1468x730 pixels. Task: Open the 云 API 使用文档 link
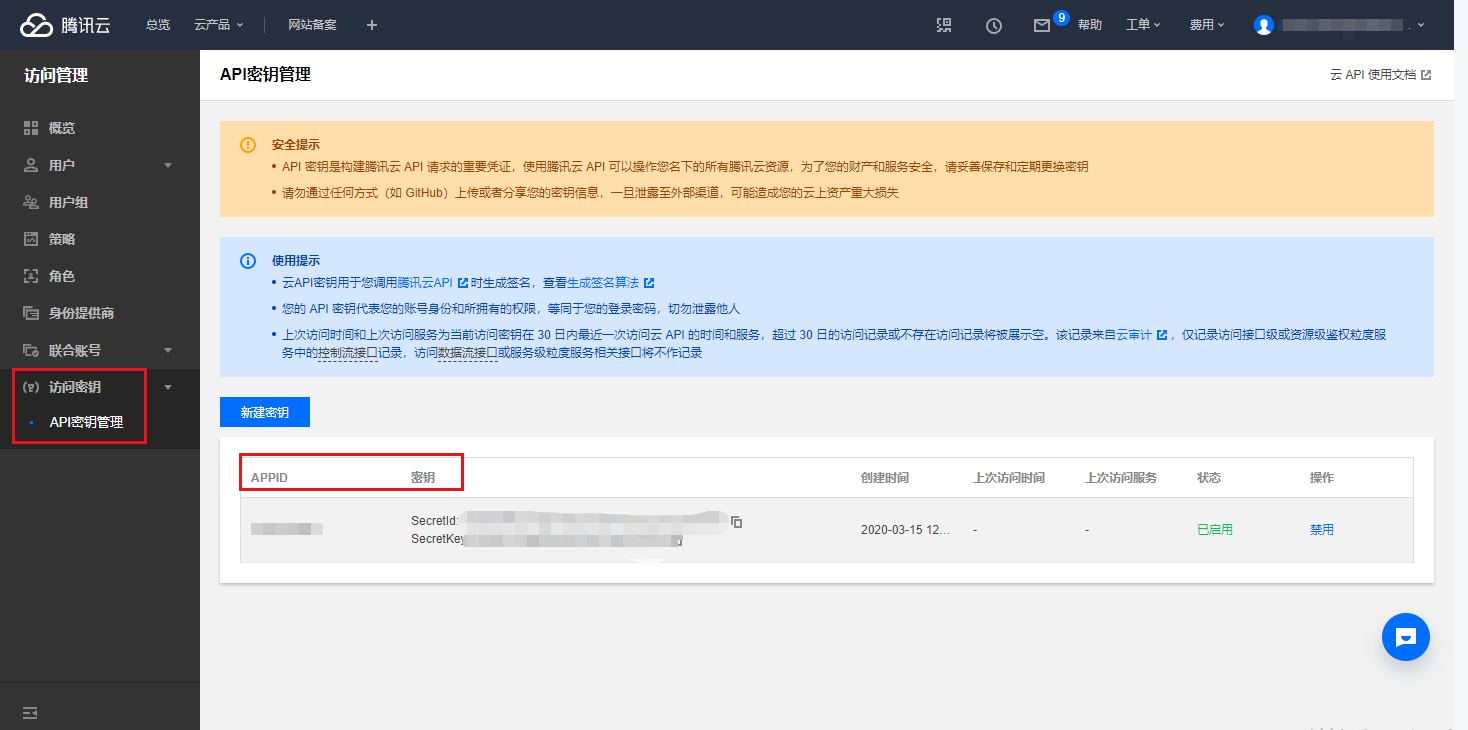(x=1379, y=75)
